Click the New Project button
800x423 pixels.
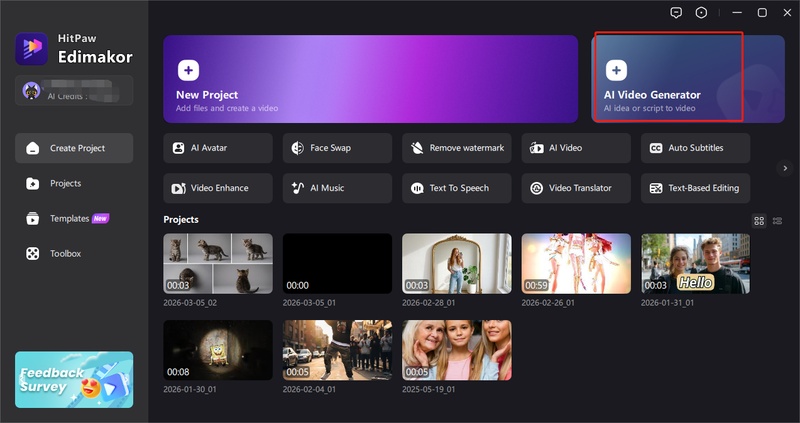(x=370, y=79)
